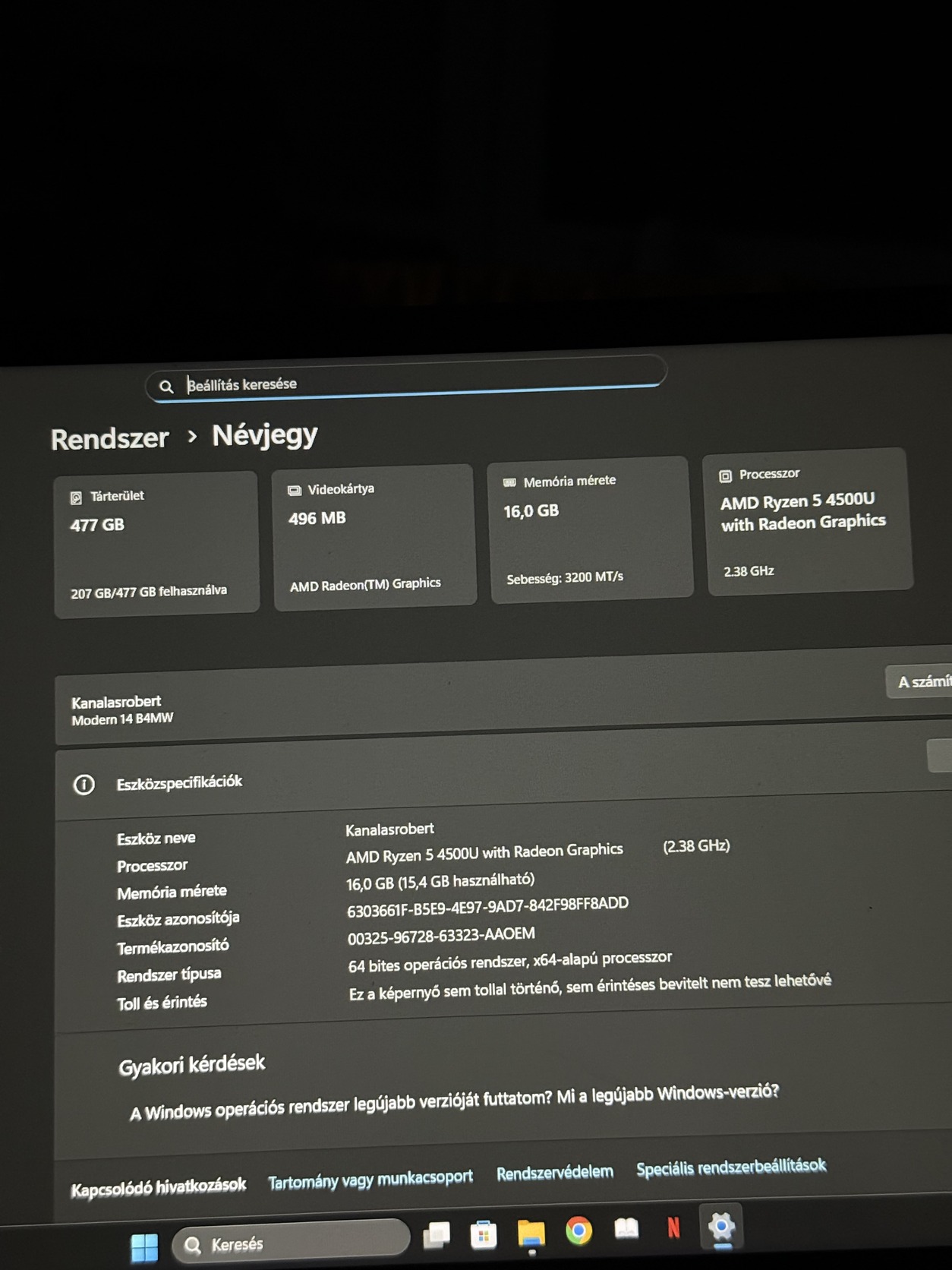Select the device name Kanalasrobert value
The width and height of the screenshot is (952, 1270).
click(389, 829)
